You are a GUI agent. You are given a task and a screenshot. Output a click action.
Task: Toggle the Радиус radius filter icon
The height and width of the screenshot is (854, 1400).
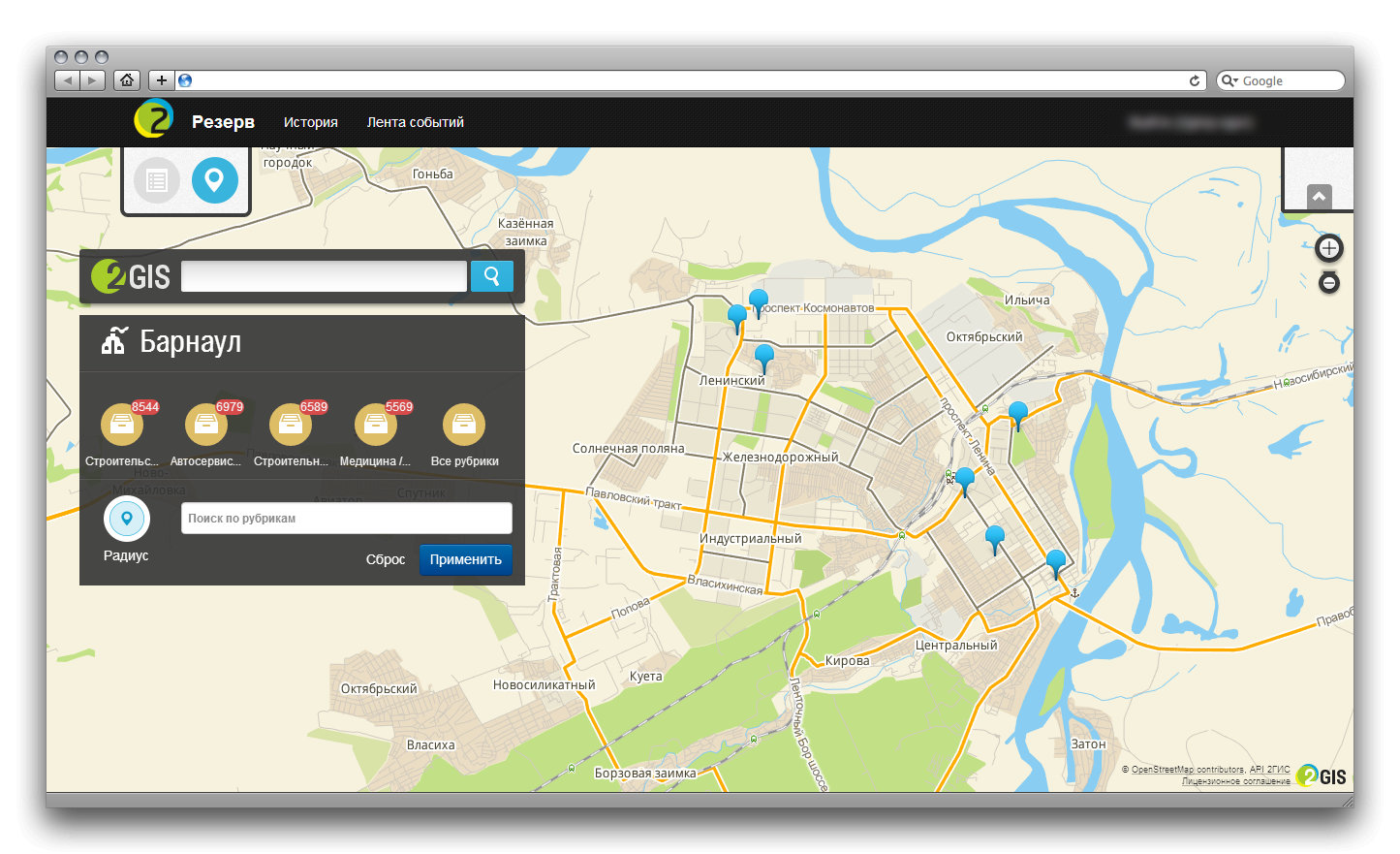127,519
